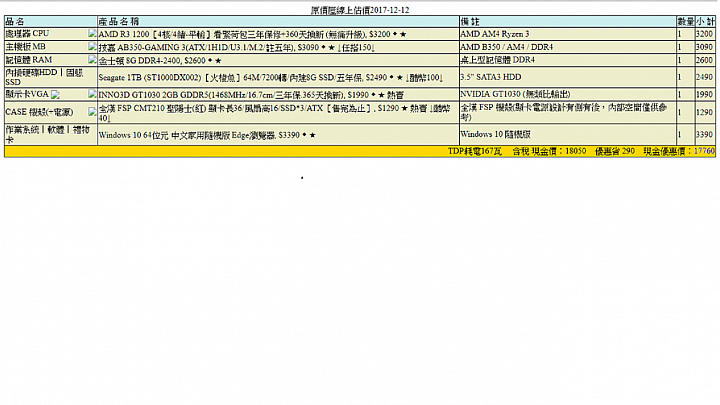Click the image icon in the 記憶體 RAM row
The width and height of the screenshot is (720, 405).
pyautogui.click(x=92, y=59)
